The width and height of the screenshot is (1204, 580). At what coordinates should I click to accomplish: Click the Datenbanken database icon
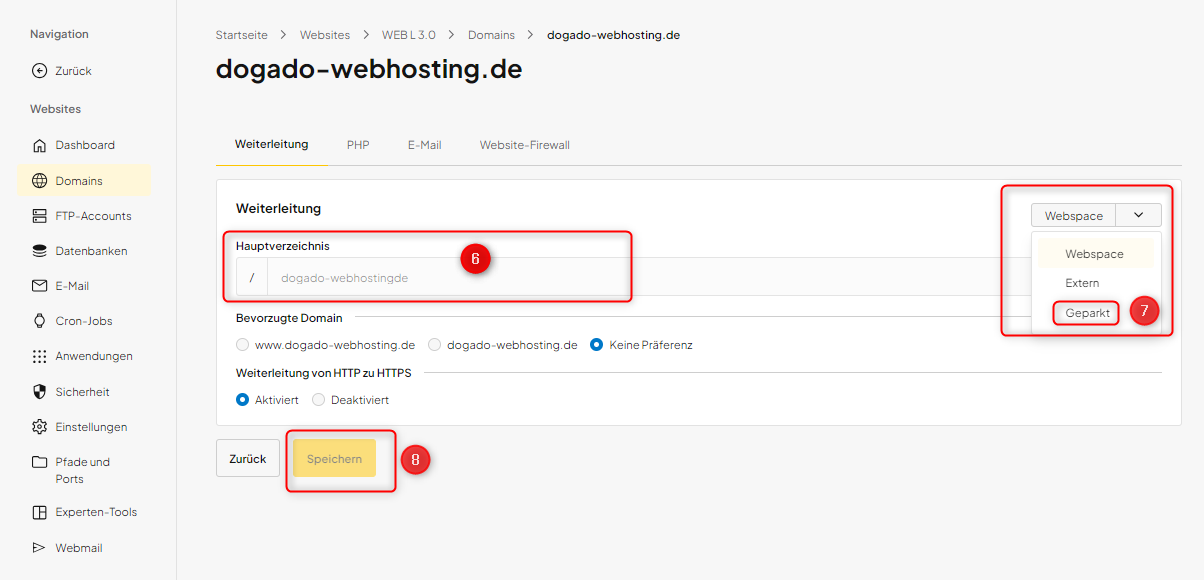point(40,251)
